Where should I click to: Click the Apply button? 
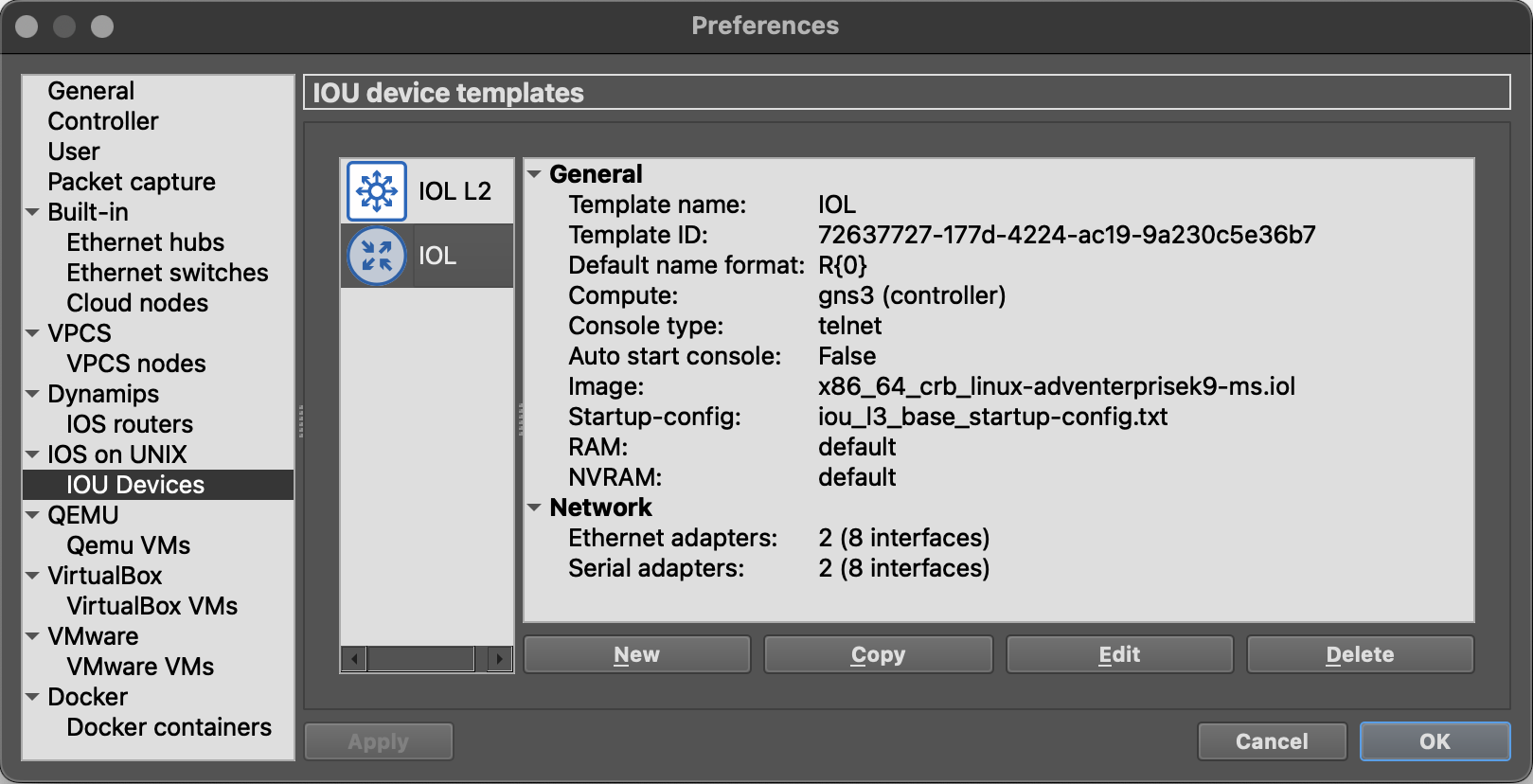coord(379,741)
